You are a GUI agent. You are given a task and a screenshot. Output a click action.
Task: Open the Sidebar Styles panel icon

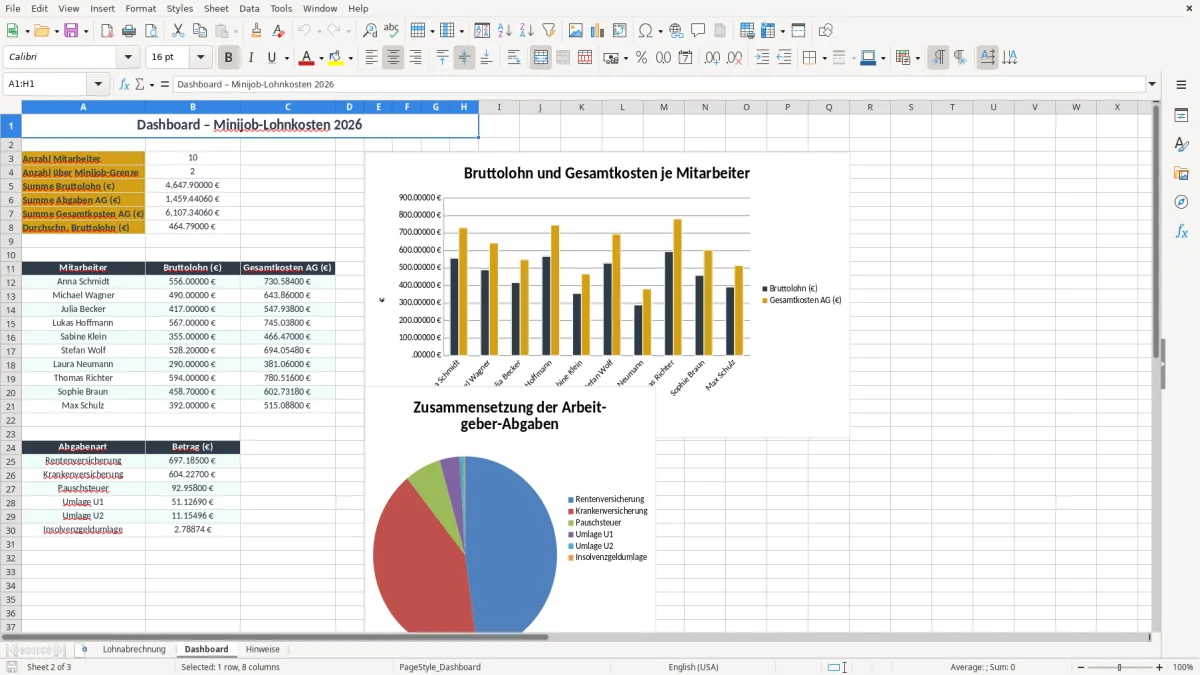(1181, 145)
